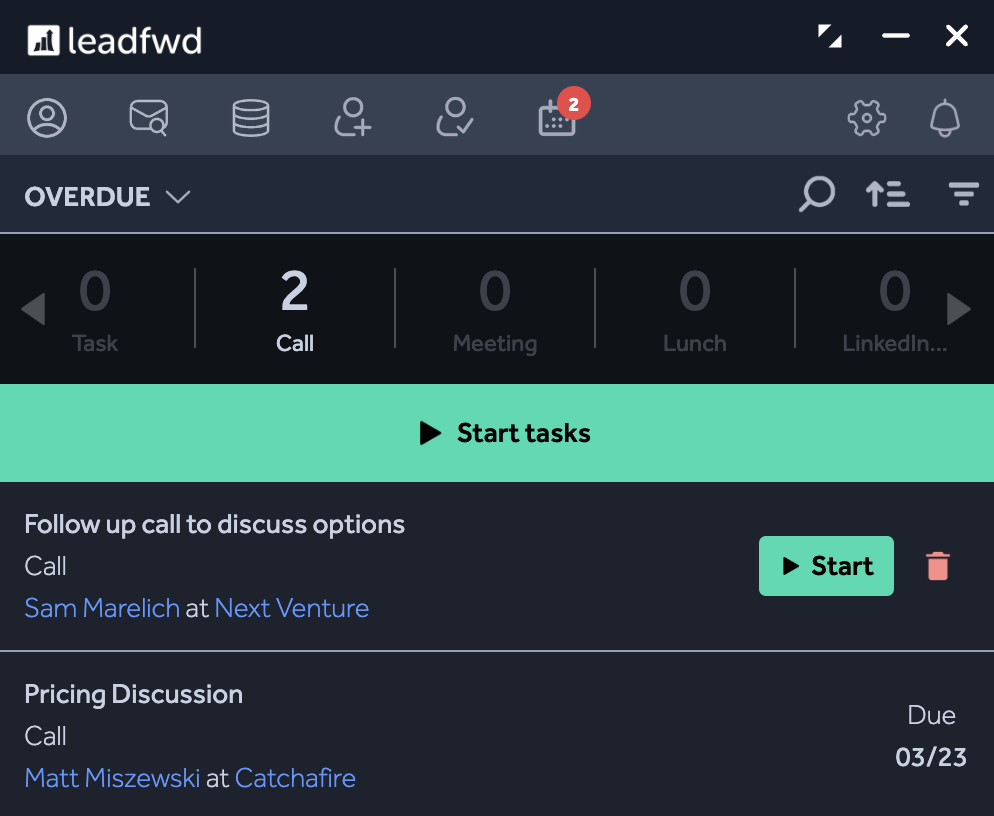Open Sam Marelich contact link

tap(102, 608)
